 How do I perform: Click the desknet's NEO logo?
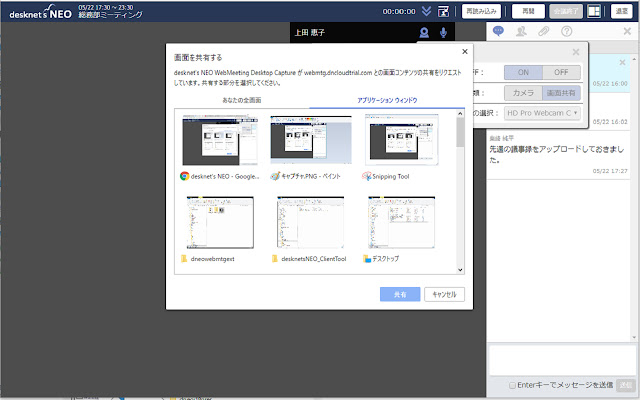(40, 13)
